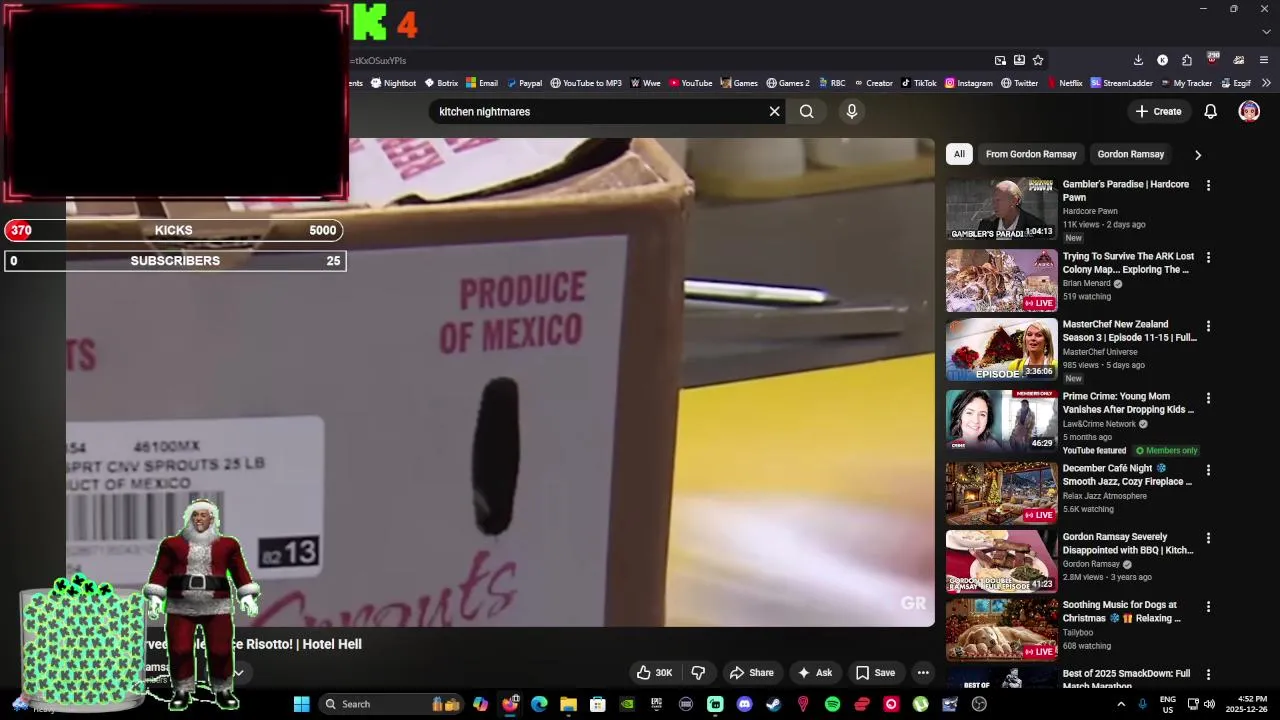The width and height of the screenshot is (1280, 720).
Task: Open Discord from taskbar
Action: pyautogui.click(x=744, y=704)
